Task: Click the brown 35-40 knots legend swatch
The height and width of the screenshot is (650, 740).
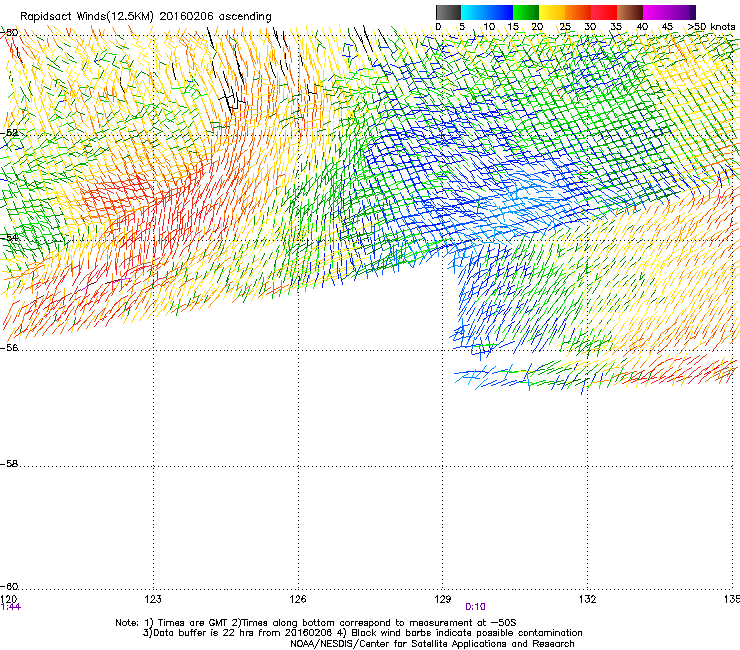Action: coord(630,12)
